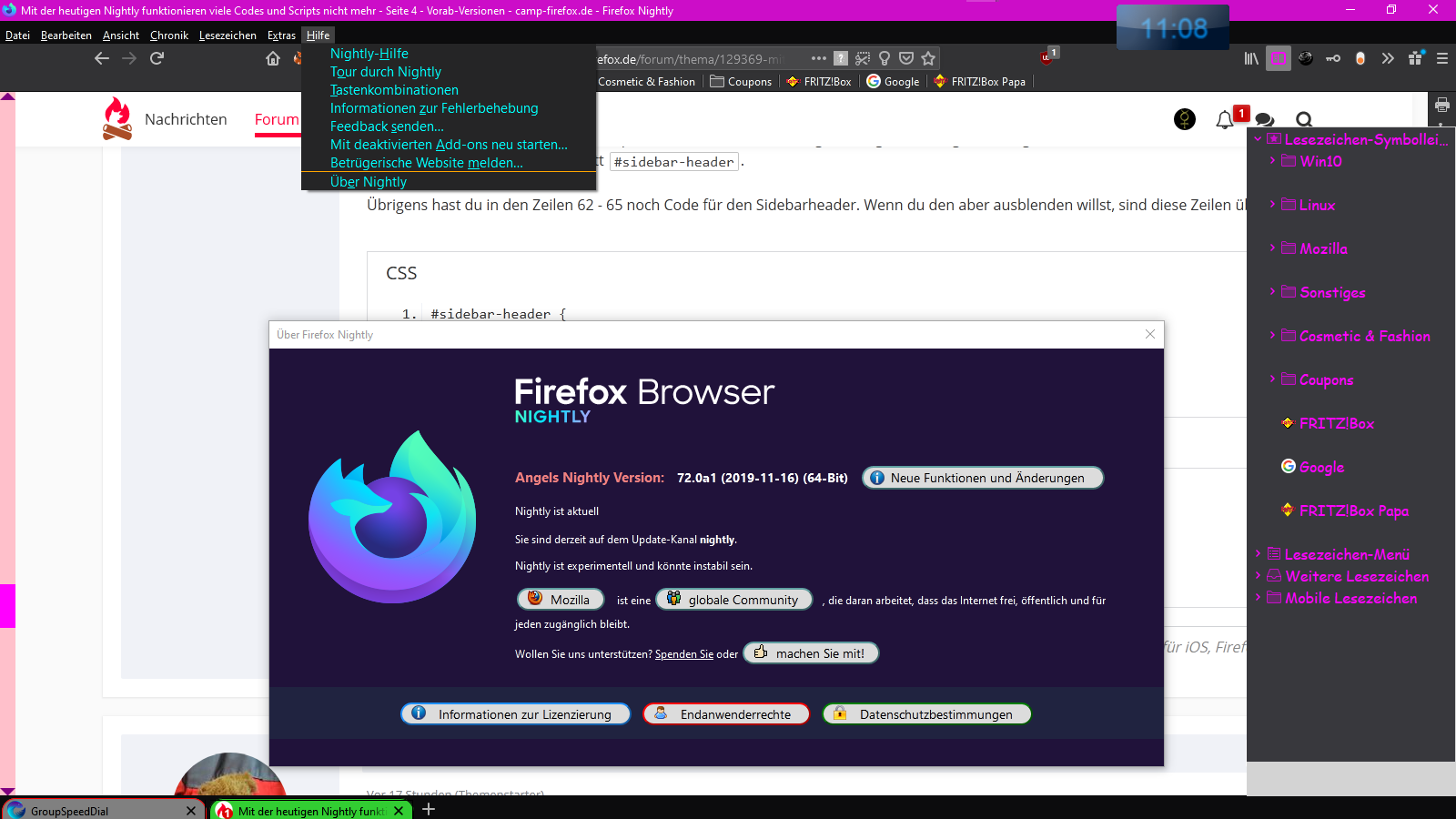
Task: Save the page to Pocket
Action: [906, 58]
